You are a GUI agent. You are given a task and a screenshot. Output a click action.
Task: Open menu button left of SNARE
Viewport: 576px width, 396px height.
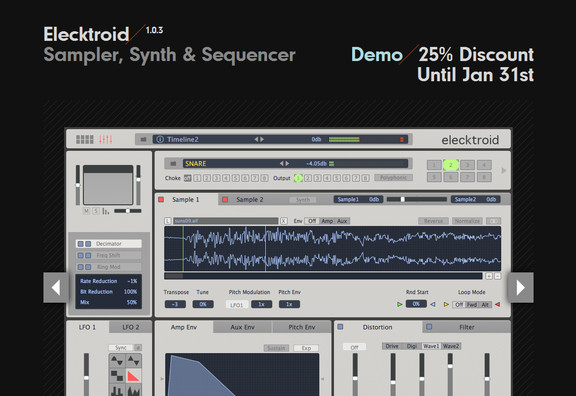click(173, 163)
